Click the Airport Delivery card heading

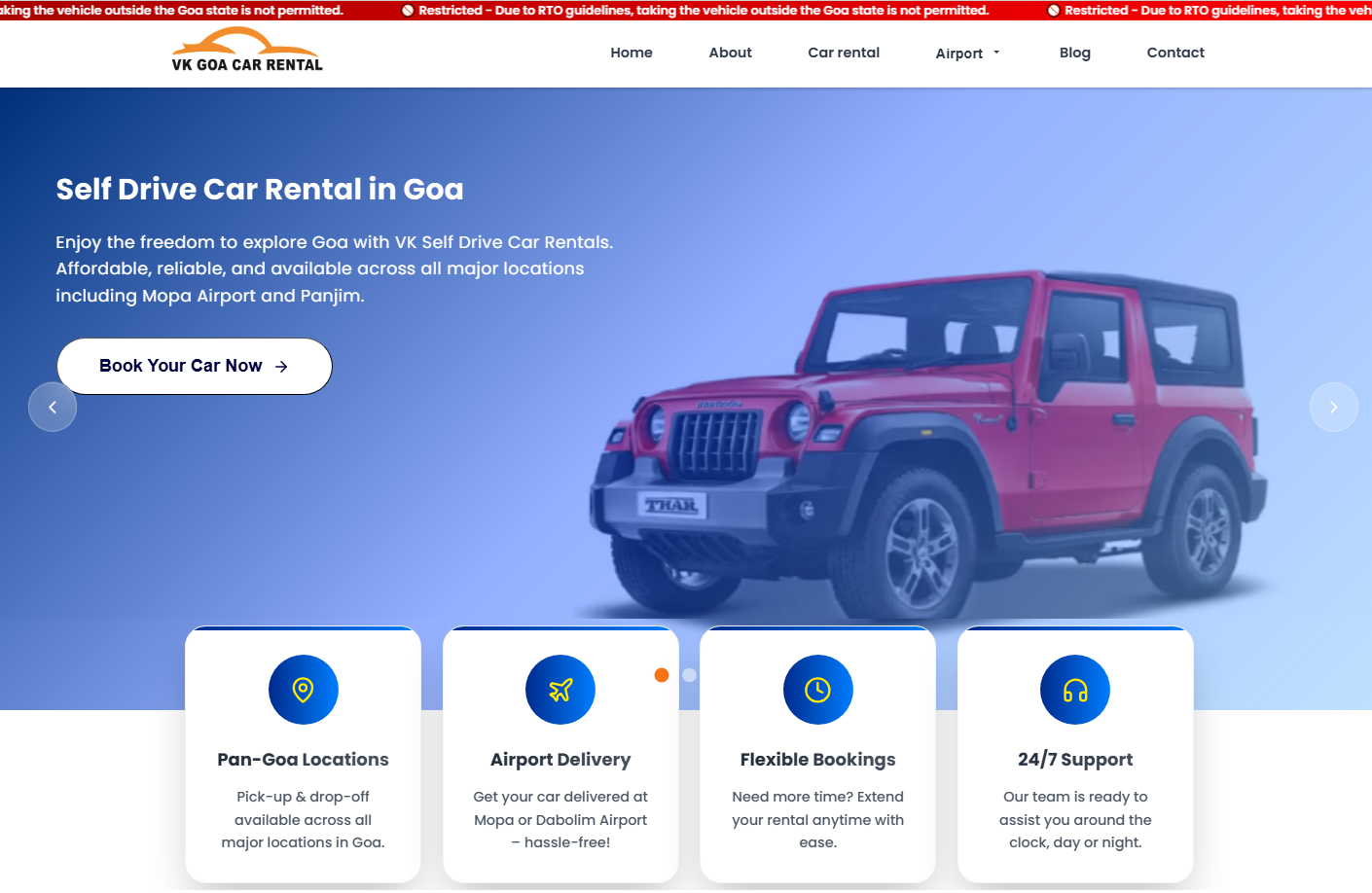pyautogui.click(x=560, y=760)
